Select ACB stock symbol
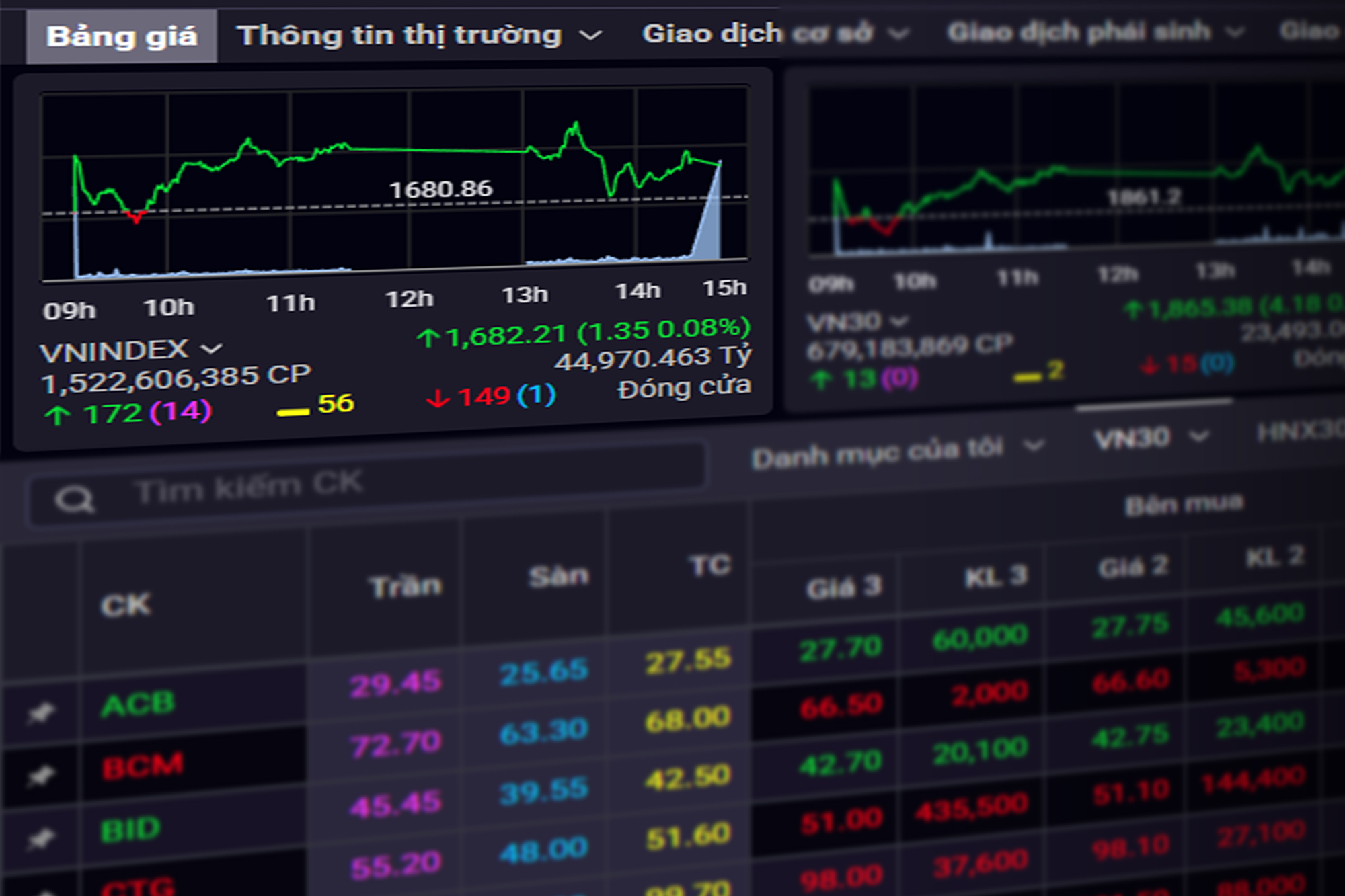1345x896 pixels. [x=138, y=704]
